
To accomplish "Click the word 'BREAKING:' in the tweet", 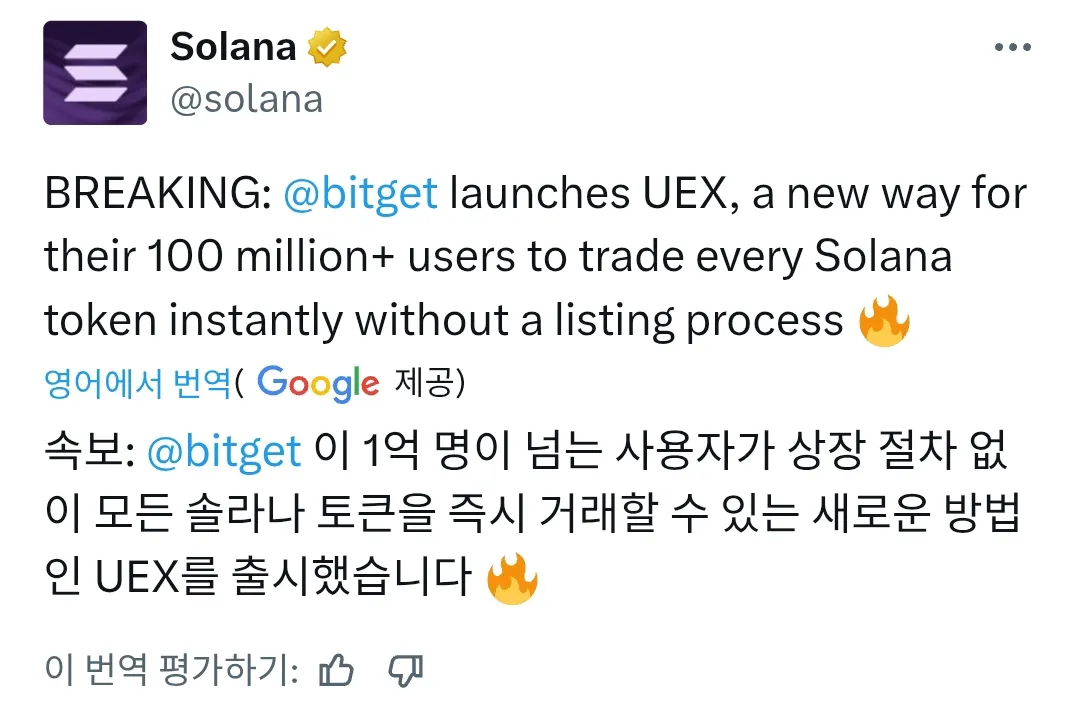I will [x=157, y=194].
